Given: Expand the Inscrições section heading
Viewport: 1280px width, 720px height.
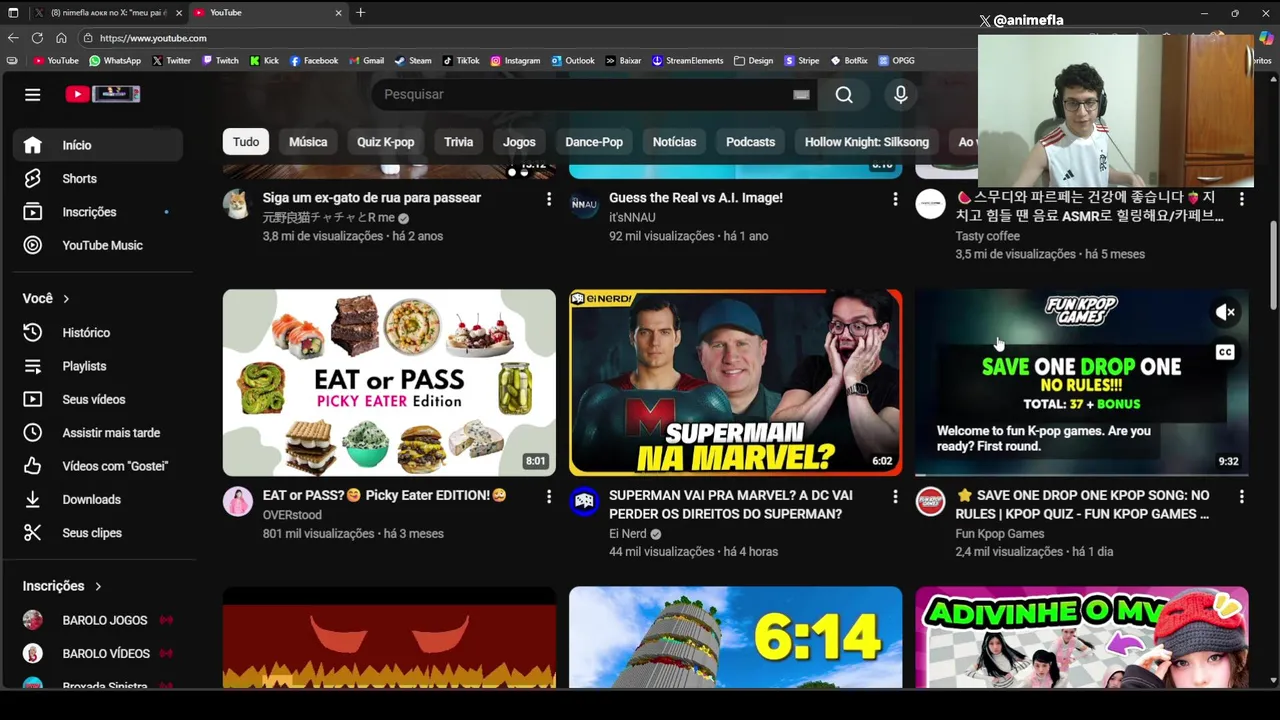Looking at the screenshot, I should (62, 586).
